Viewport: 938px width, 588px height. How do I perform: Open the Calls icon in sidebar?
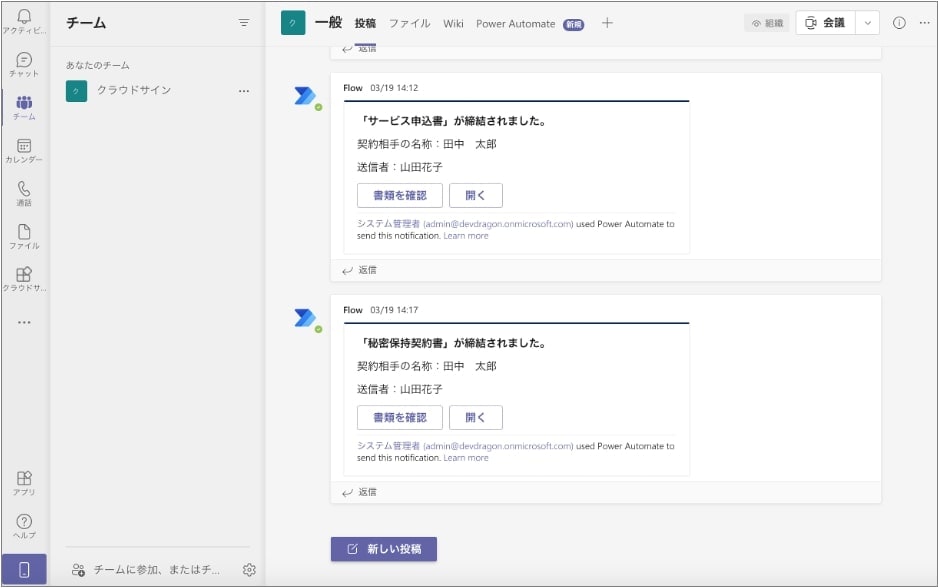tap(24, 193)
